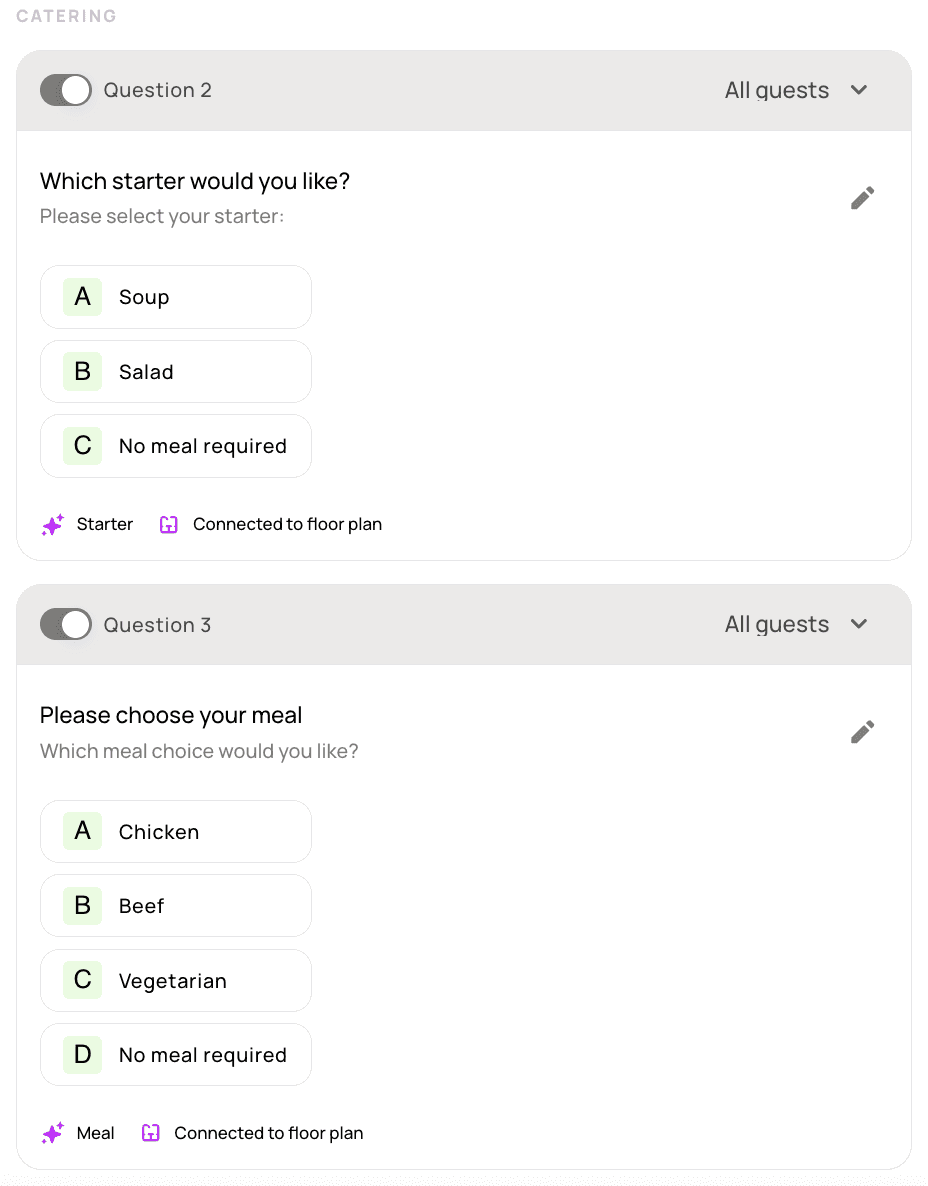Edit the meal question with pencil icon
This screenshot has width=928, height=1186.
[x=862, y=732]
